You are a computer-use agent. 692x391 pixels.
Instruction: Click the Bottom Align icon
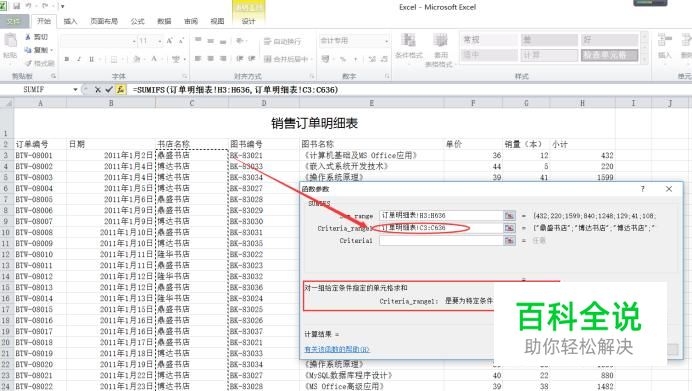[x=223, y=41]
